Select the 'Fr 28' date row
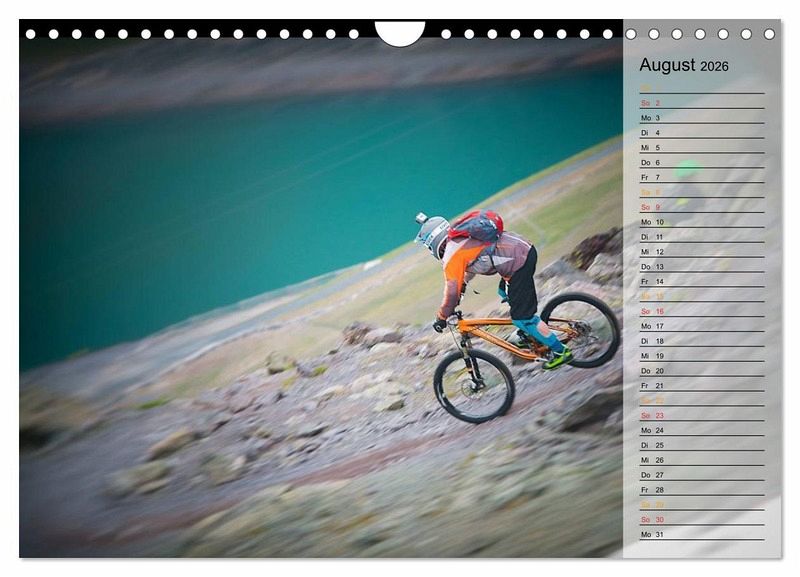800x577 pixels. 702,490
